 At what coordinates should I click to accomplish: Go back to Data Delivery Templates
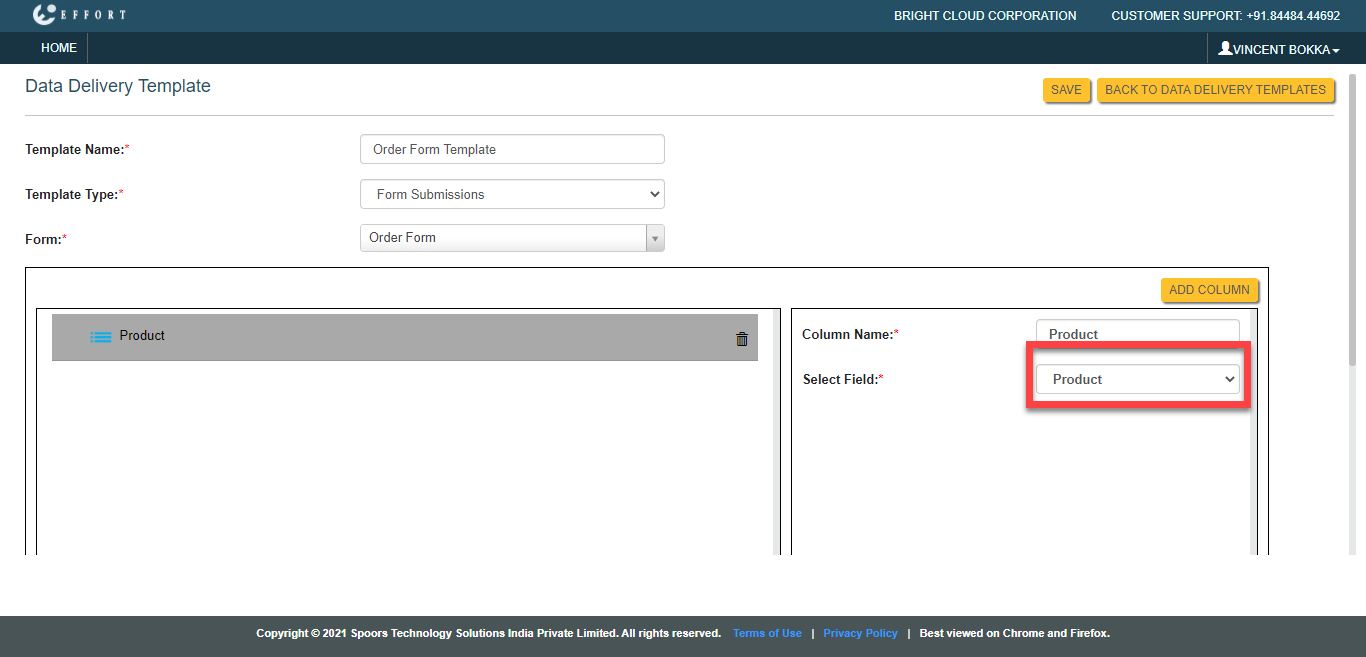click(x=1215, y=90)
